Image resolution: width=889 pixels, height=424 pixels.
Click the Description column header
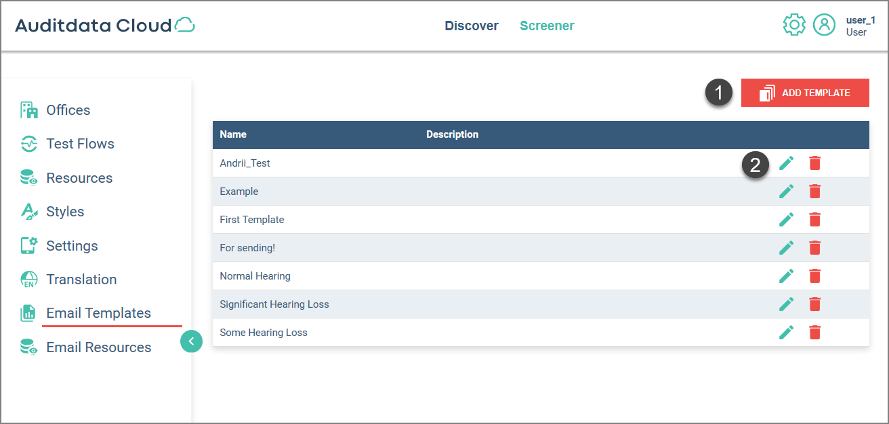tap(452, 134)
